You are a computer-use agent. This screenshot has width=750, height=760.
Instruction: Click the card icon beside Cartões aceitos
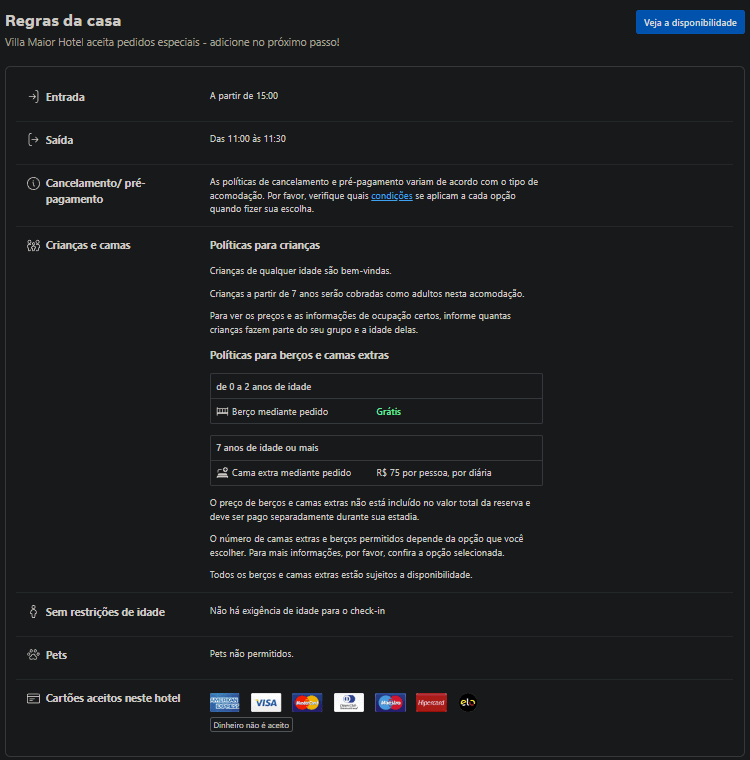point(33,698)
